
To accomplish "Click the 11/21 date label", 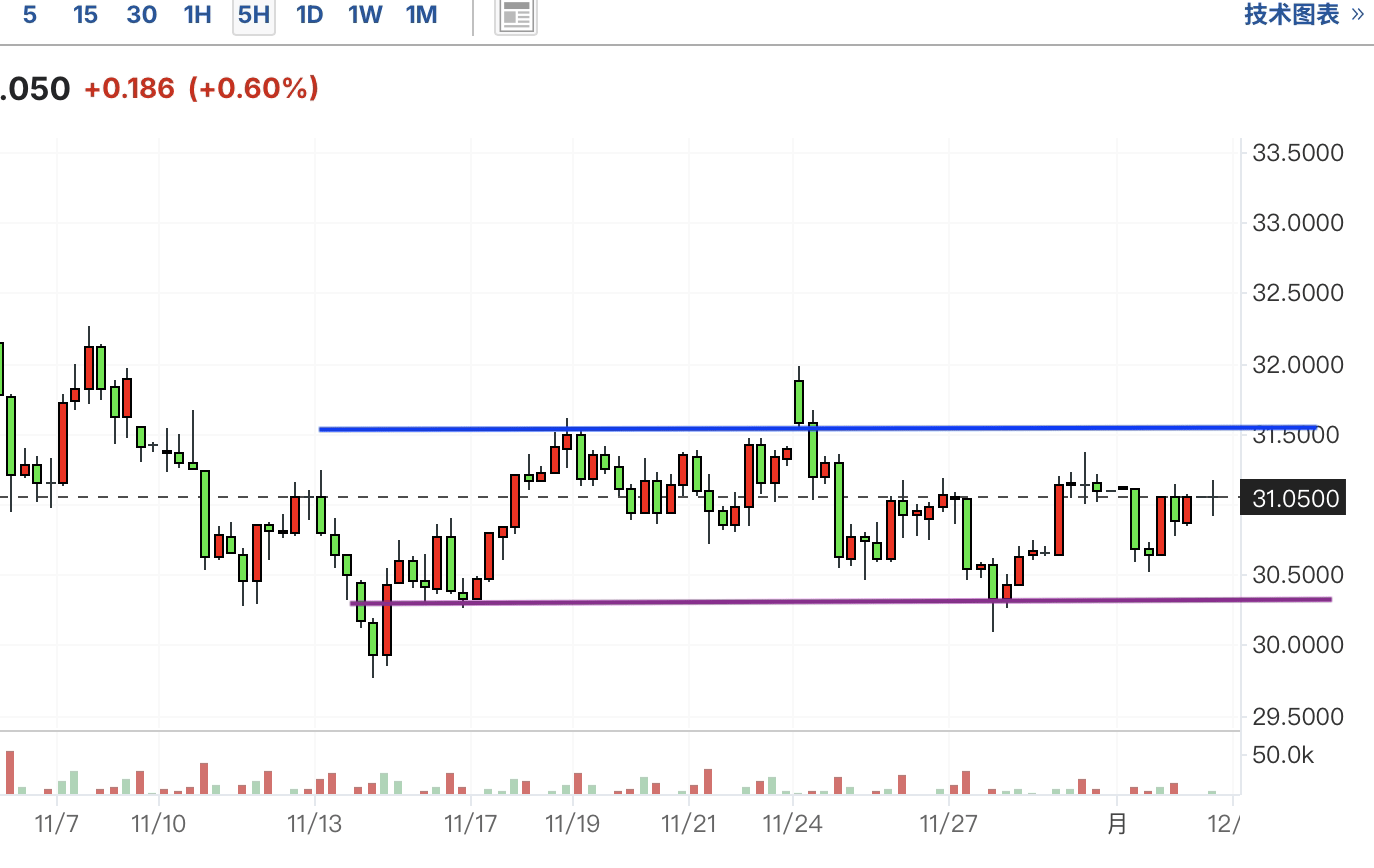I will pos(689,824).
